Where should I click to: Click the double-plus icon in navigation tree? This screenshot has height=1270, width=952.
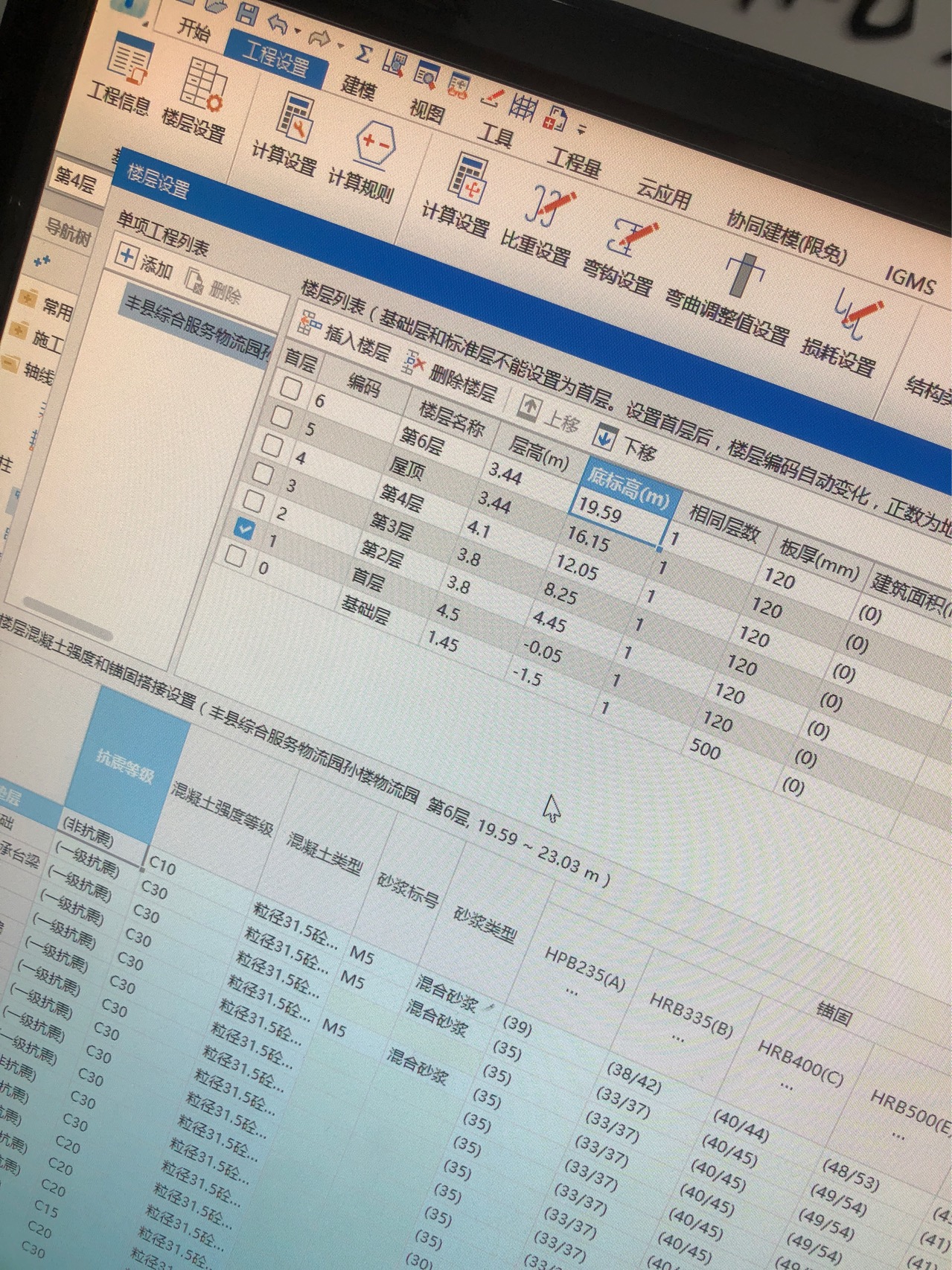click(x=42, y=261)
